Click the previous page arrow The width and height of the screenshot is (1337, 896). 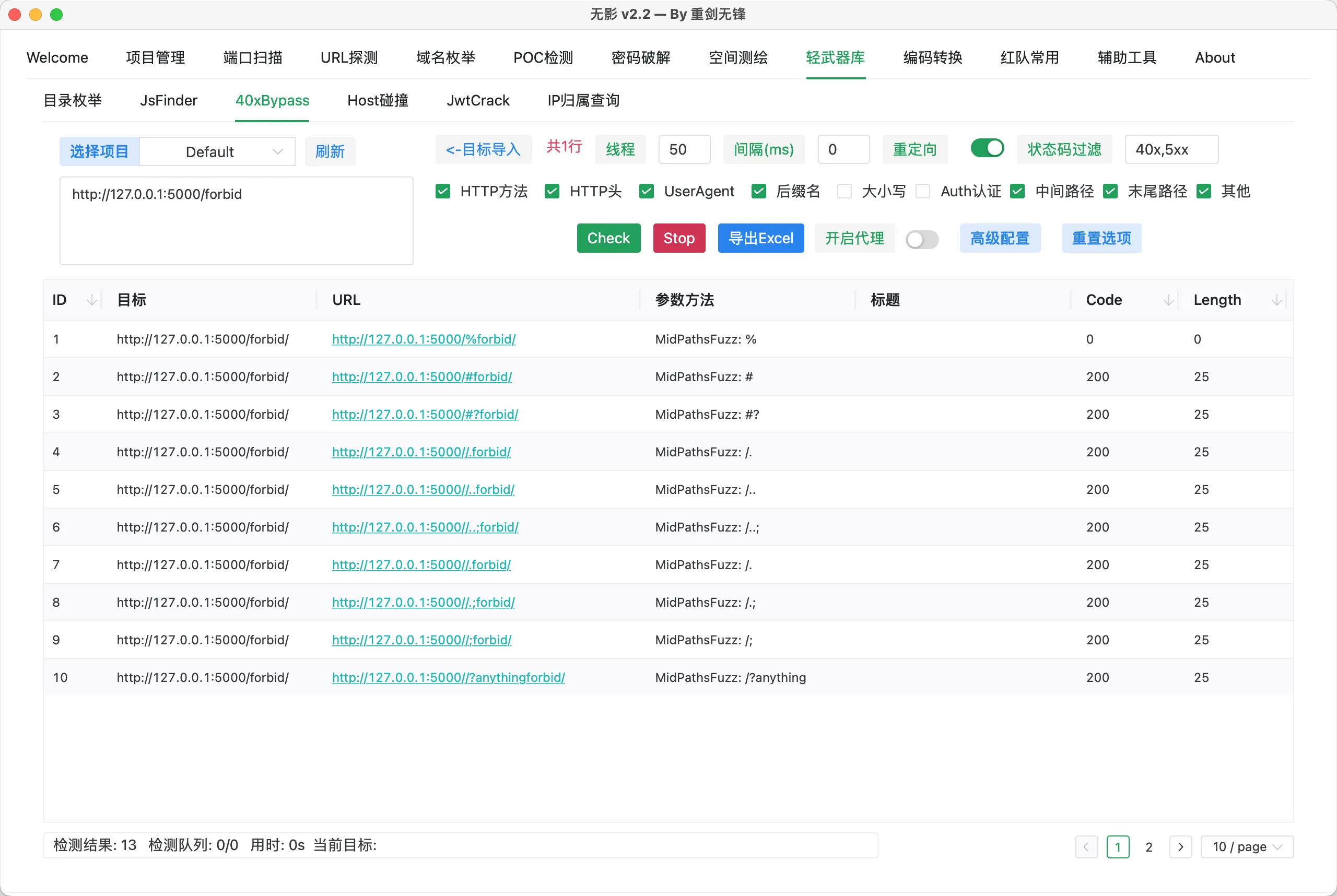1086,846
